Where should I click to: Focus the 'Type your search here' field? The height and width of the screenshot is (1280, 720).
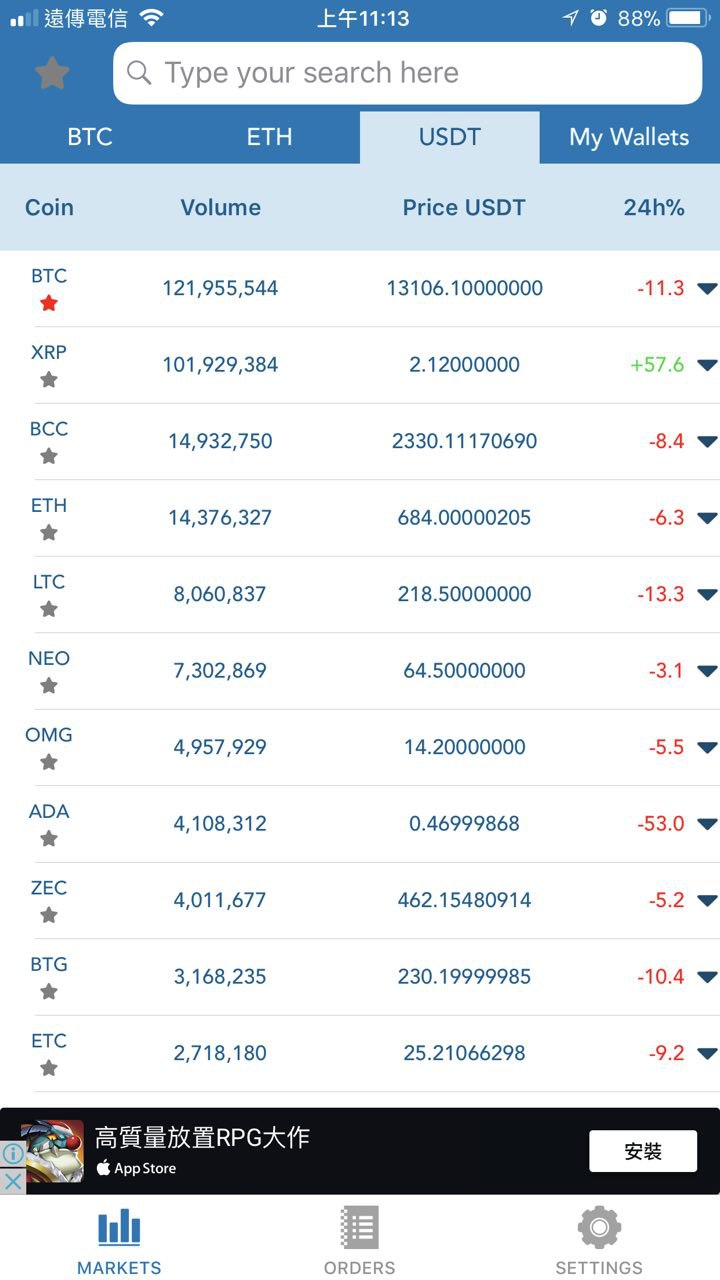[x=407, y=73]
